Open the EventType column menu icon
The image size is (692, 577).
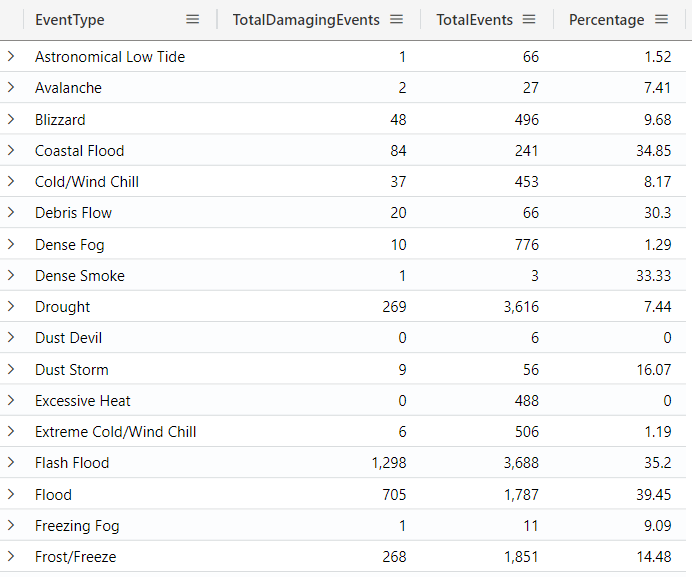[193, 20]
